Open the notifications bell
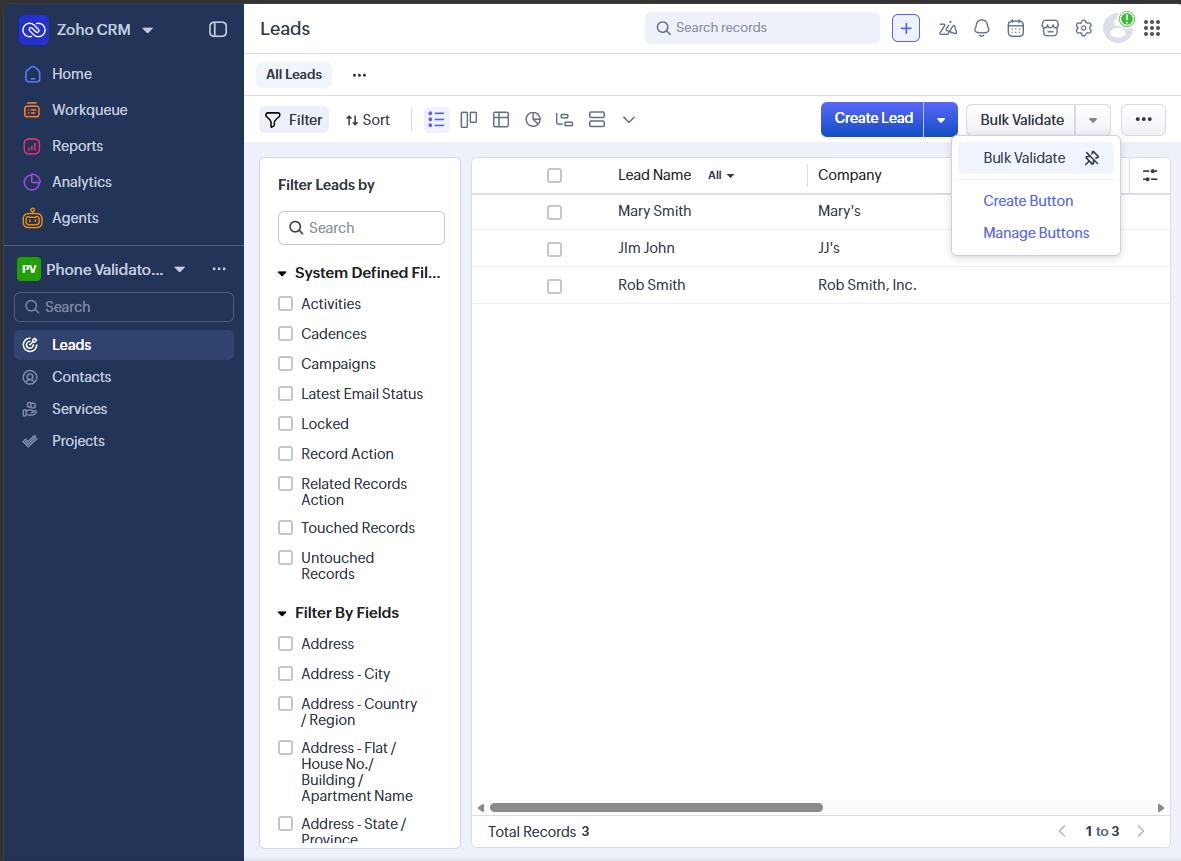The image size is (1181, 861). coord(981,29)
